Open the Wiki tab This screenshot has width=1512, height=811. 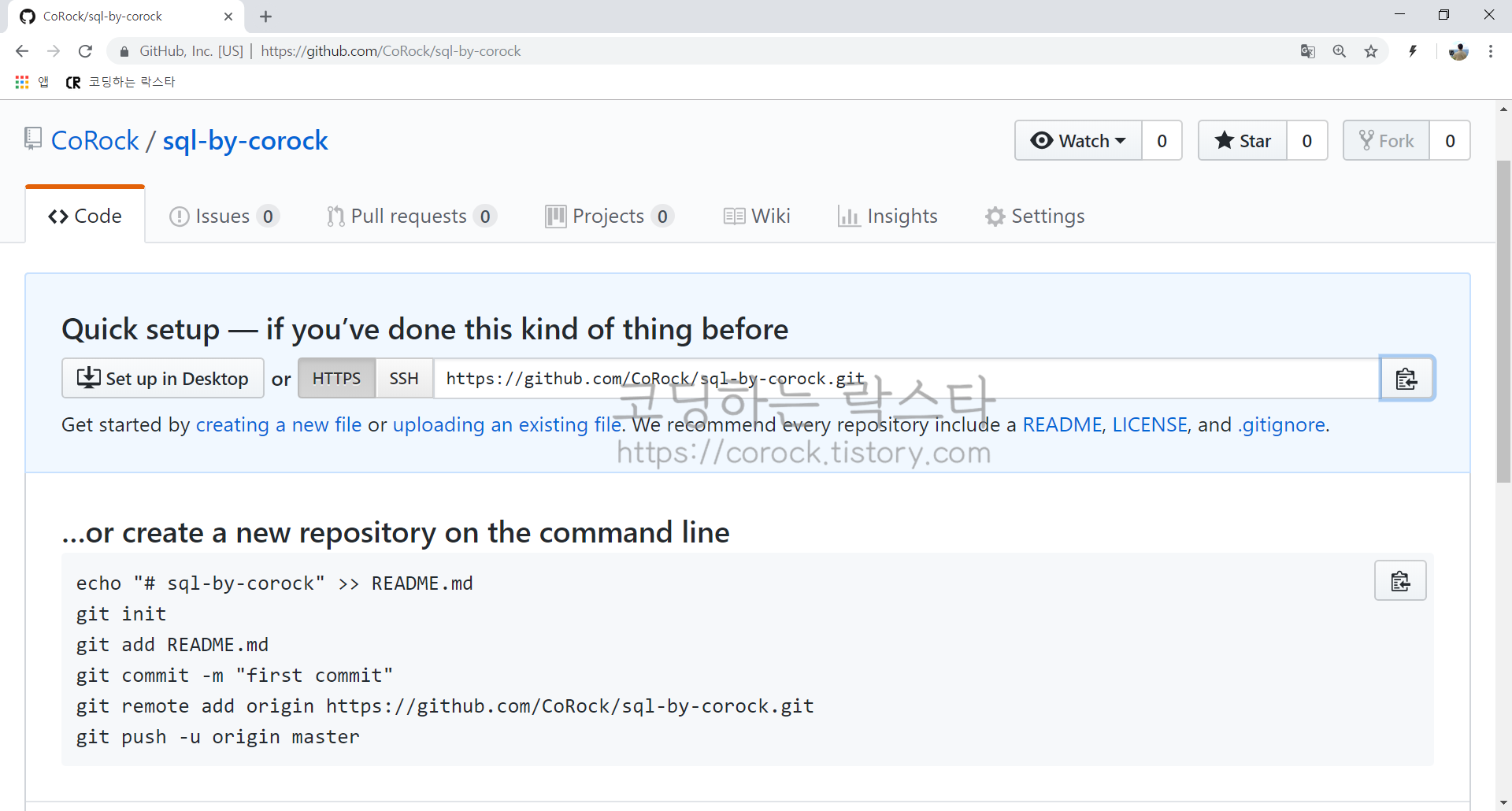757,216
